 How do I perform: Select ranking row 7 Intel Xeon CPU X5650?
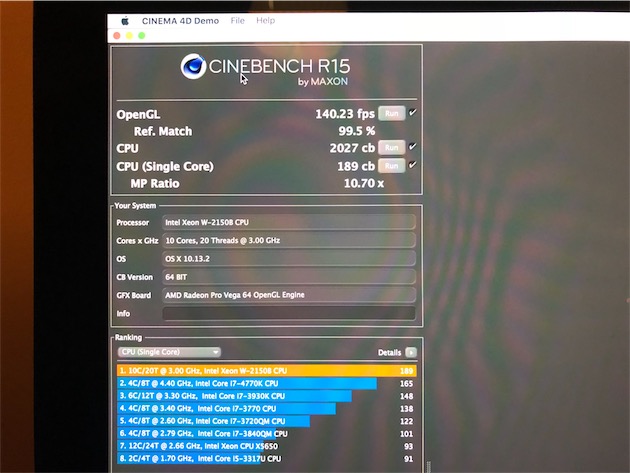coord(267,446)
